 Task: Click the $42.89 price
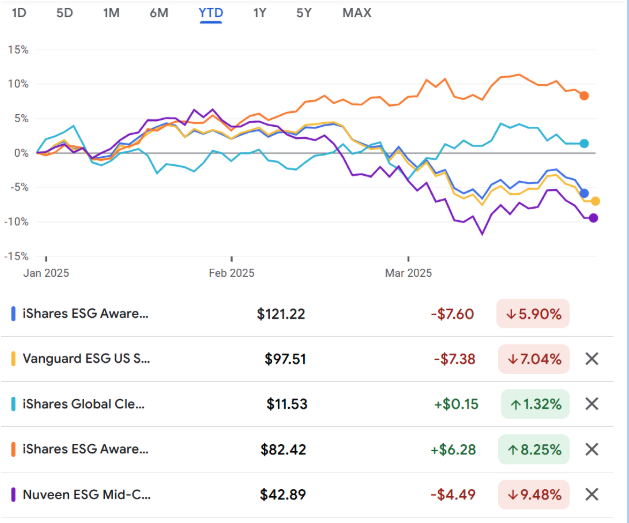(x=283, y=495)
